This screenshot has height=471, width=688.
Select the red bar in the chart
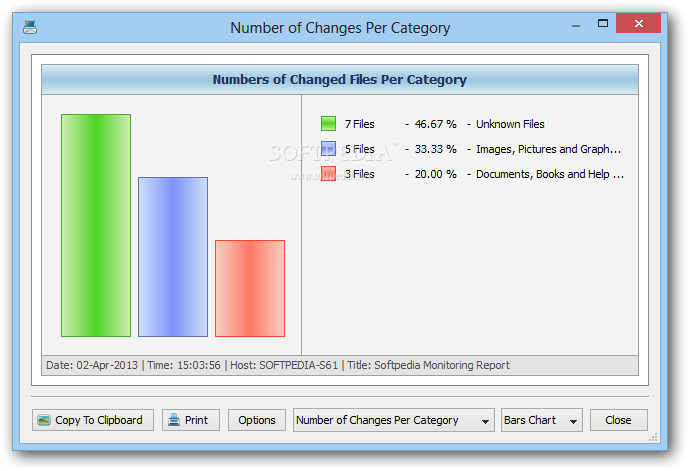point(250,288)
